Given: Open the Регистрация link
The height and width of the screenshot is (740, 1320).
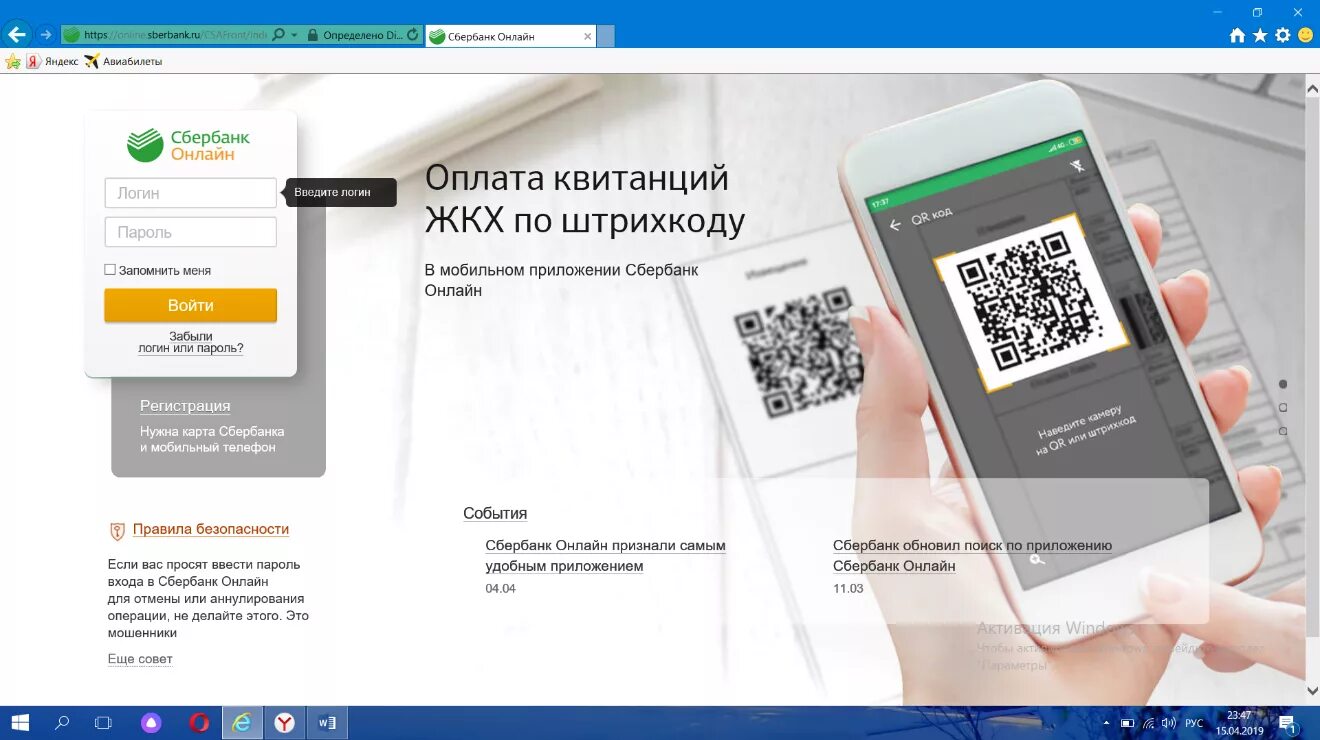Looking at the screenshot, I should tap(185, 406).
